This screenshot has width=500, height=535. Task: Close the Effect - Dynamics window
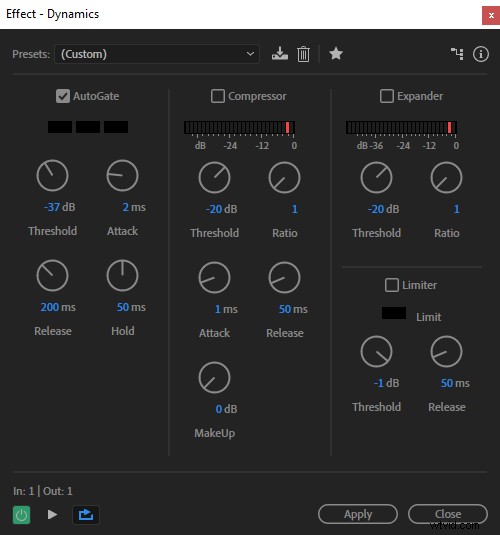coord(491,15)
